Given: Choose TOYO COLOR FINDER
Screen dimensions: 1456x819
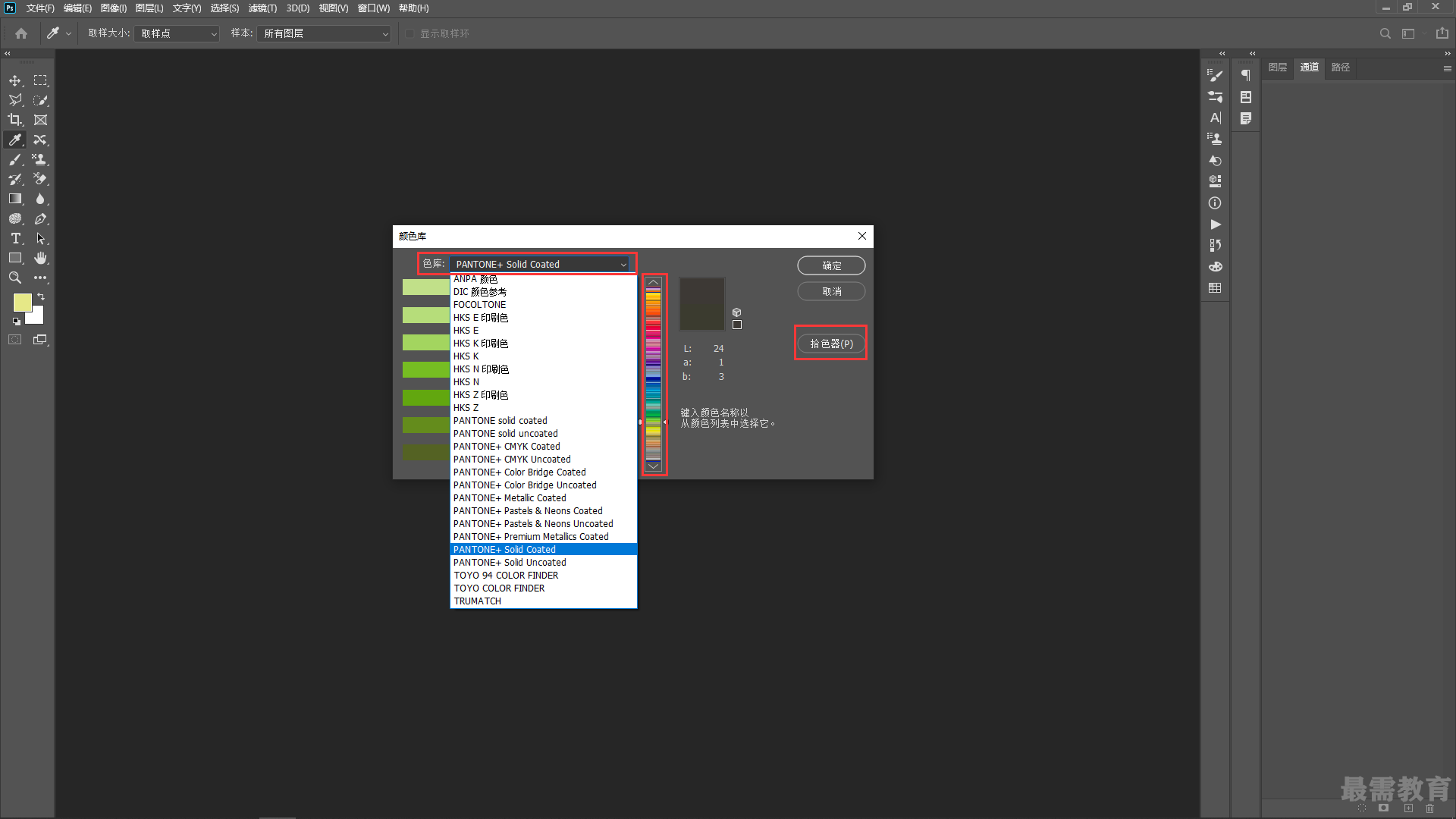Looking at the screenshot, I should coord(543,588).
